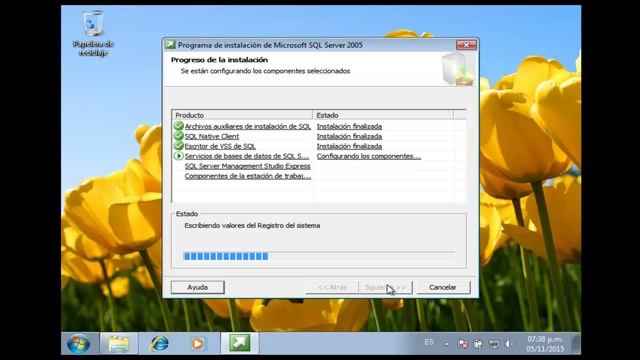Open Windows Media Player taskbar icon
This screenshot has height=360, width=640.
pyautogui.click(x=198, y=344)
